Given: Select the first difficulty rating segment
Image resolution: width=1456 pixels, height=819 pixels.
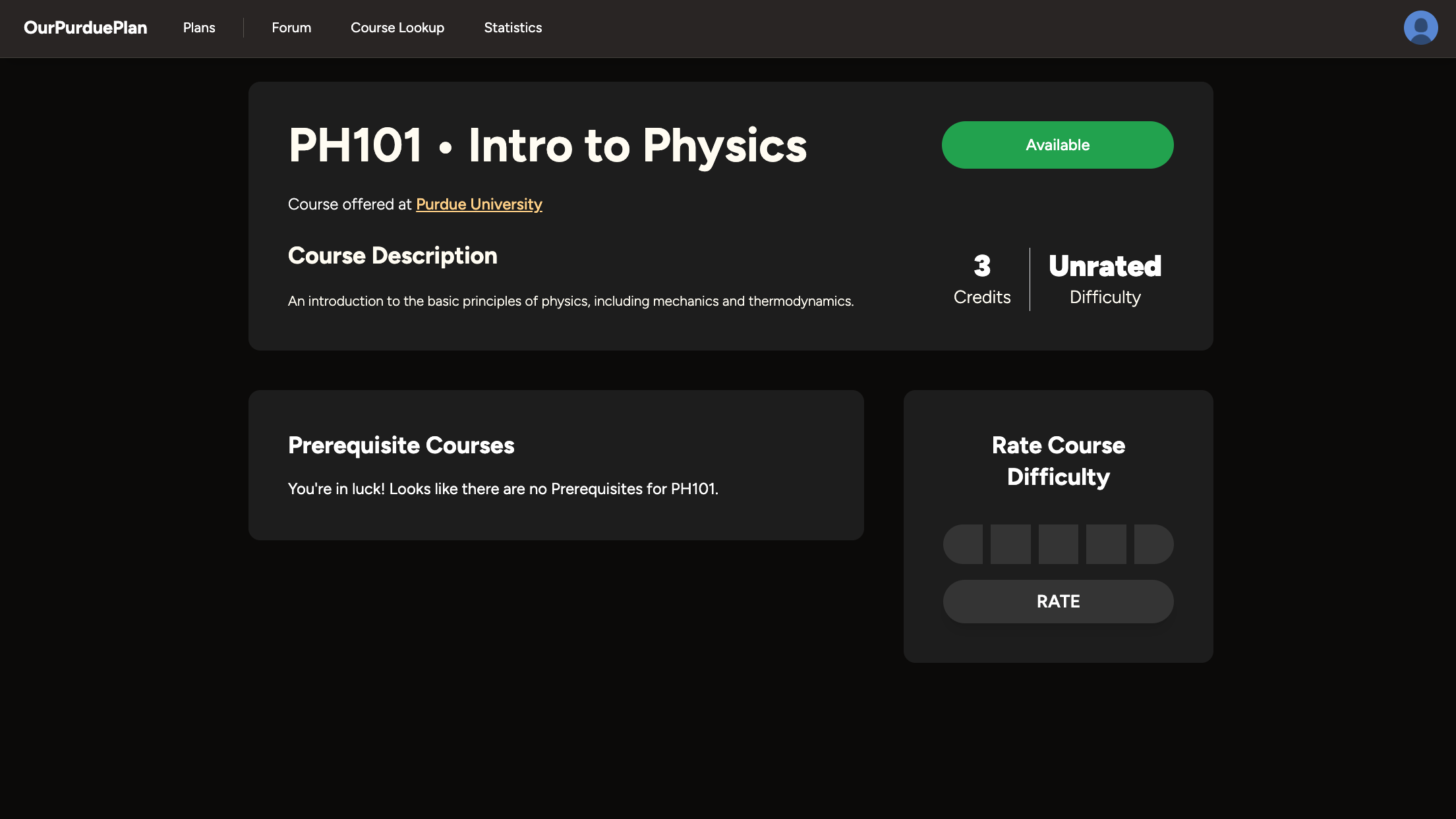Looking at the screenshot, I should [963, 544].
